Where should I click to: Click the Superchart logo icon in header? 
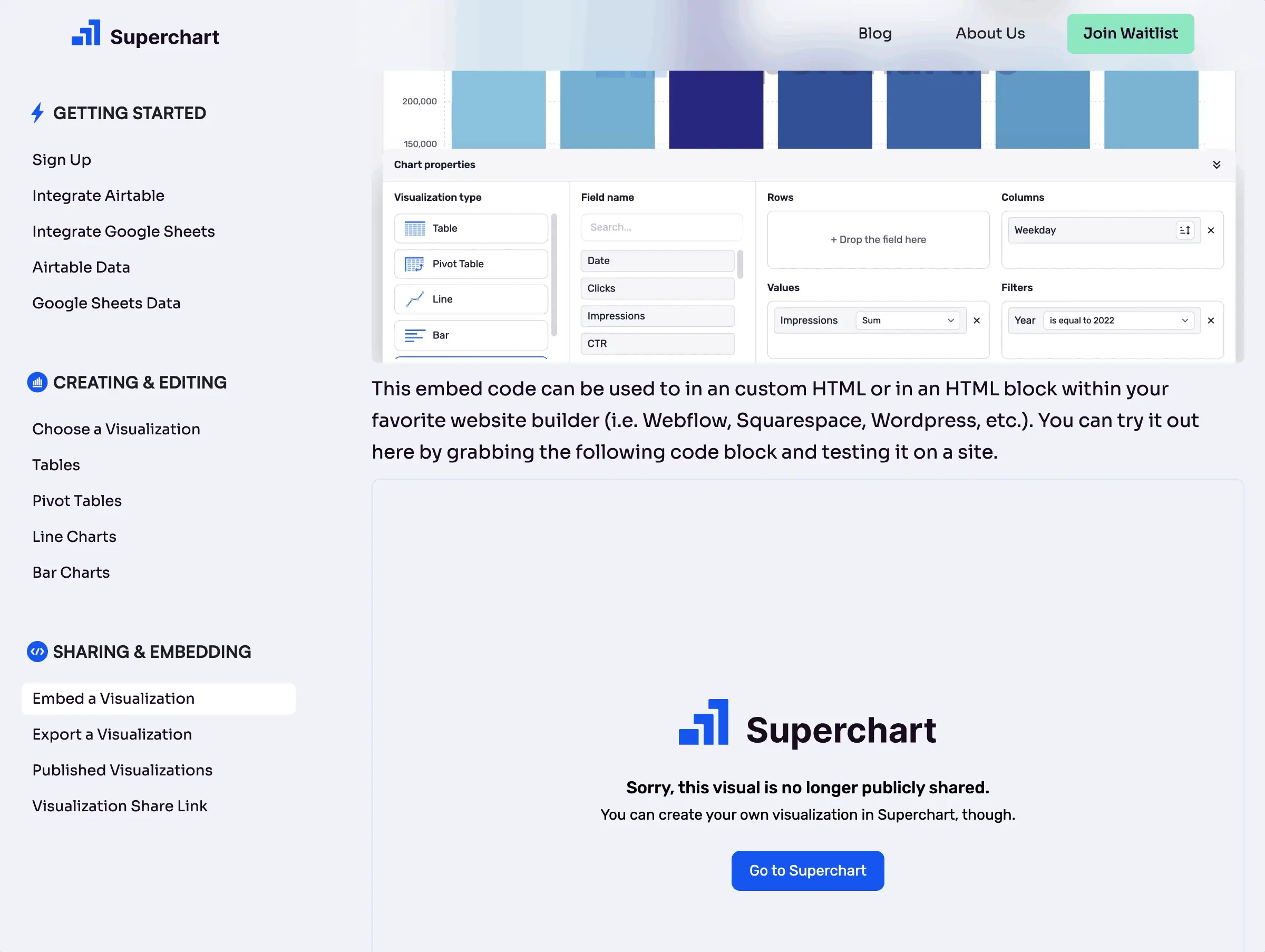pyautogui.click(x=86, y=33)
